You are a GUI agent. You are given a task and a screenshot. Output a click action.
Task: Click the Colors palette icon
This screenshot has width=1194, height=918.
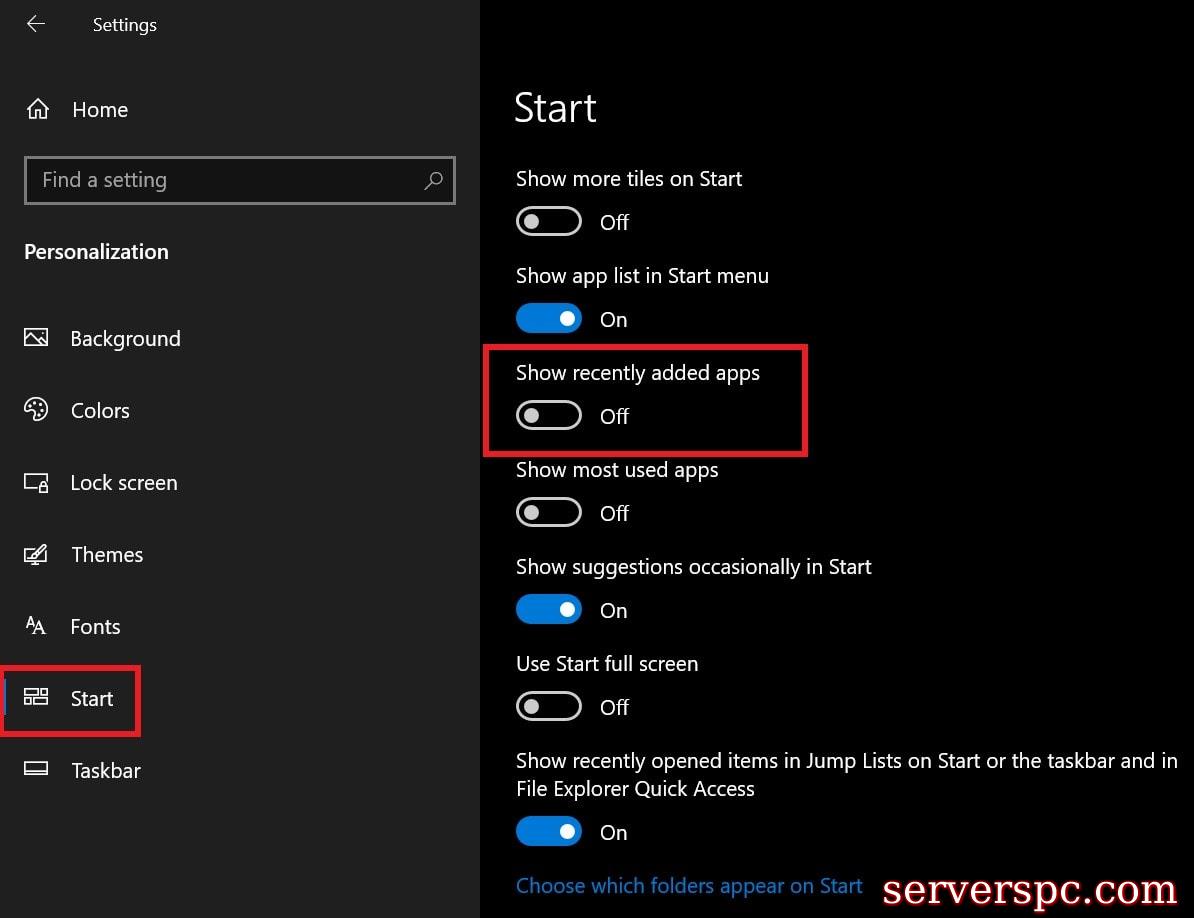[36, 410]
